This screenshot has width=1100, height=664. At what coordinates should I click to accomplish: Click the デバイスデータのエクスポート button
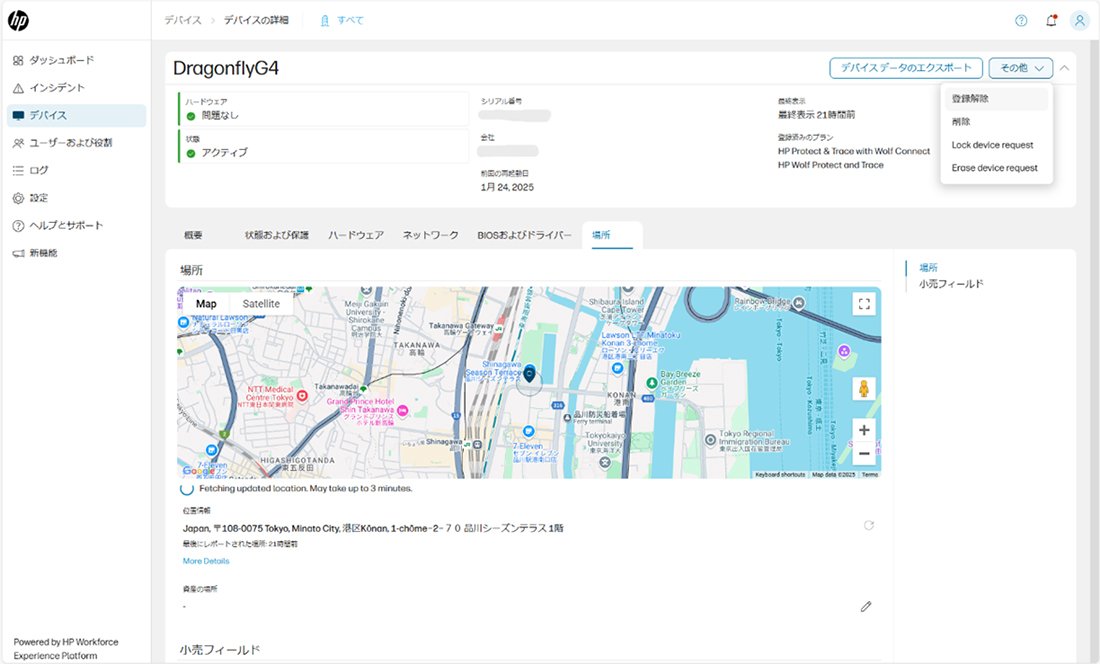906,68
